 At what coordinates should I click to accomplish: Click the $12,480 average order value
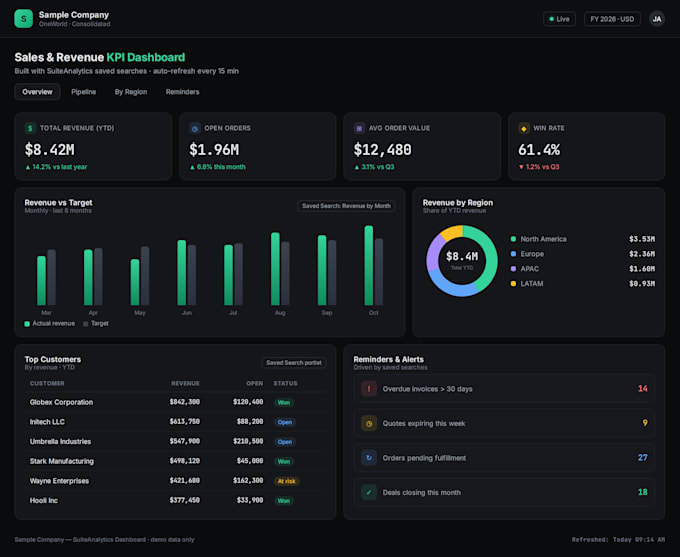[x=382, y=150]
